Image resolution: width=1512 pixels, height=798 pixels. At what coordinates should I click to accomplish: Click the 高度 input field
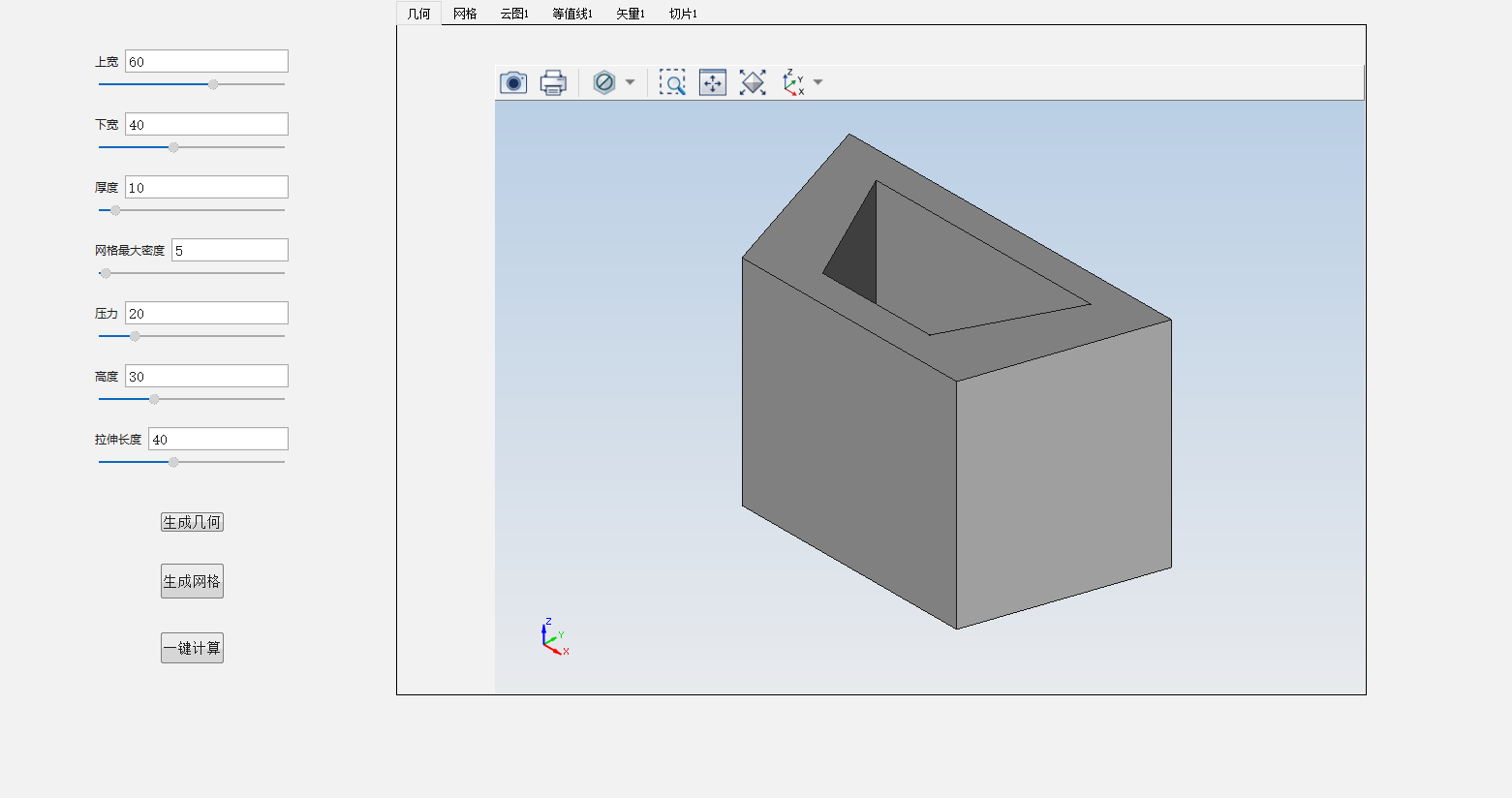206,376
